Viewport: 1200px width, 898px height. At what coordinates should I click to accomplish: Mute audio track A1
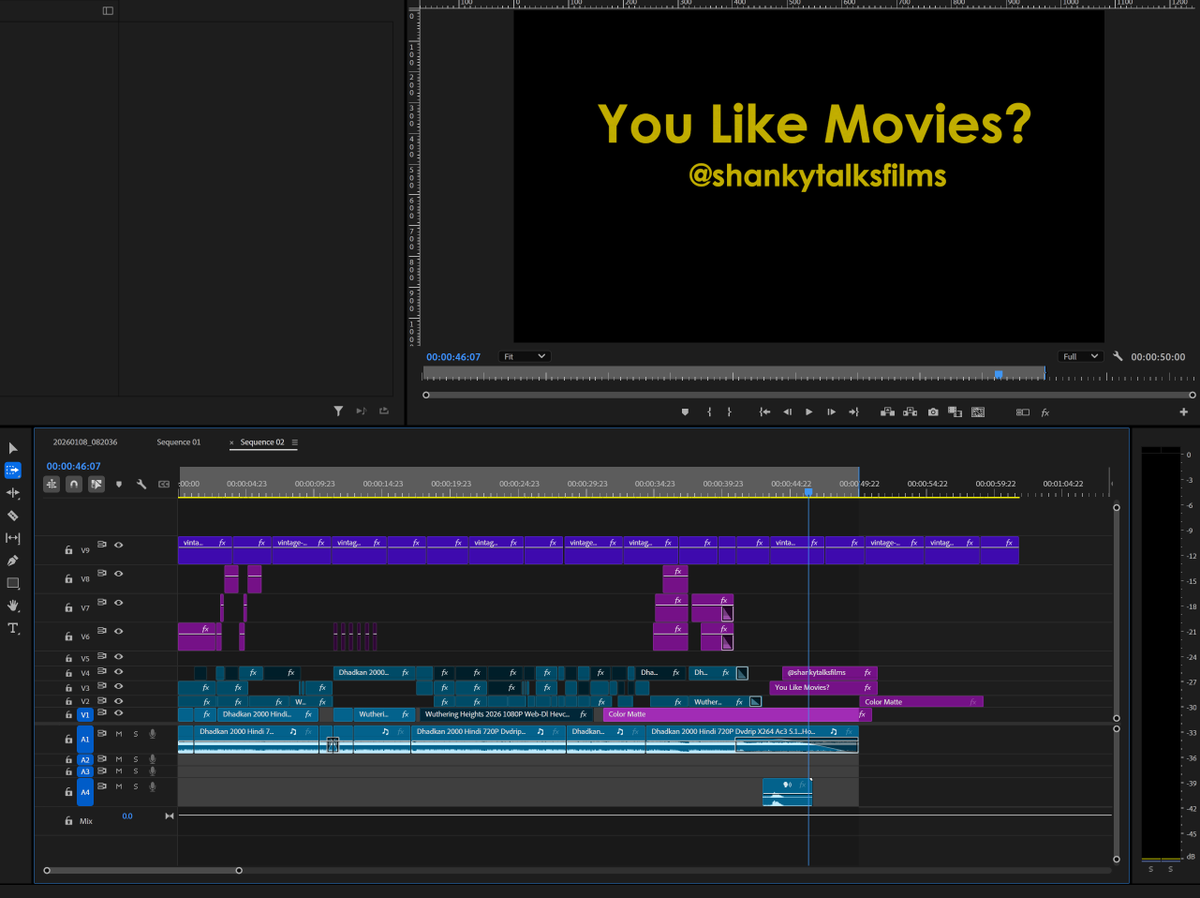(x=118, y=734)
